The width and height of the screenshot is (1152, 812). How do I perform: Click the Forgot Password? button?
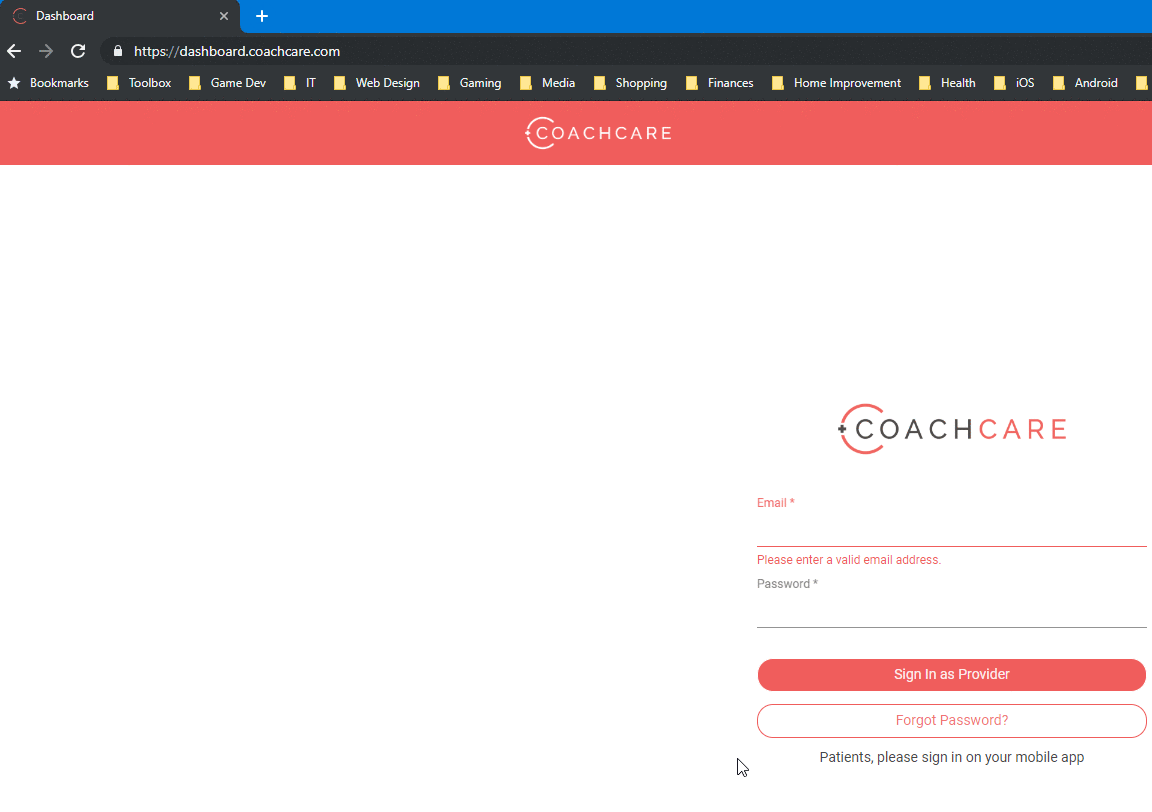951,721
